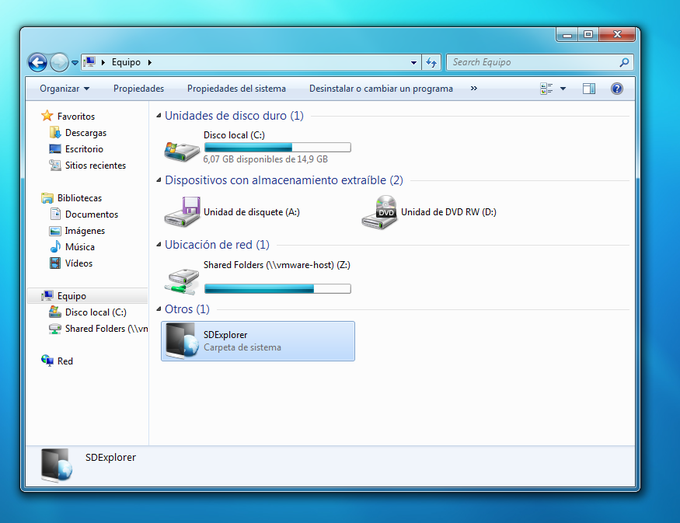The width and height of the screenshot is (680, 523).
Task: Open Descargas folder in sidebar
Action: click(86, 133)
